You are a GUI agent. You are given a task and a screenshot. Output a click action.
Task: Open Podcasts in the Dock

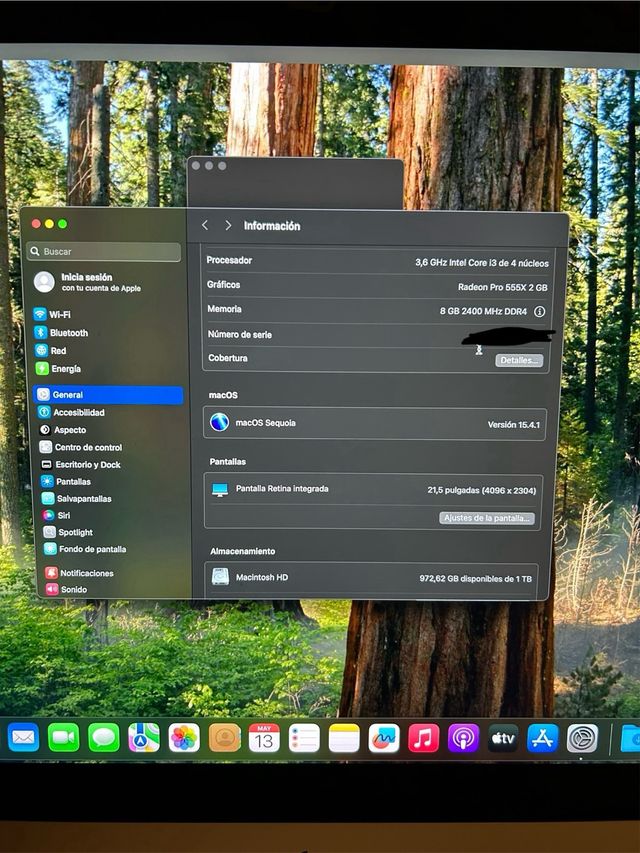coord(463,738)
